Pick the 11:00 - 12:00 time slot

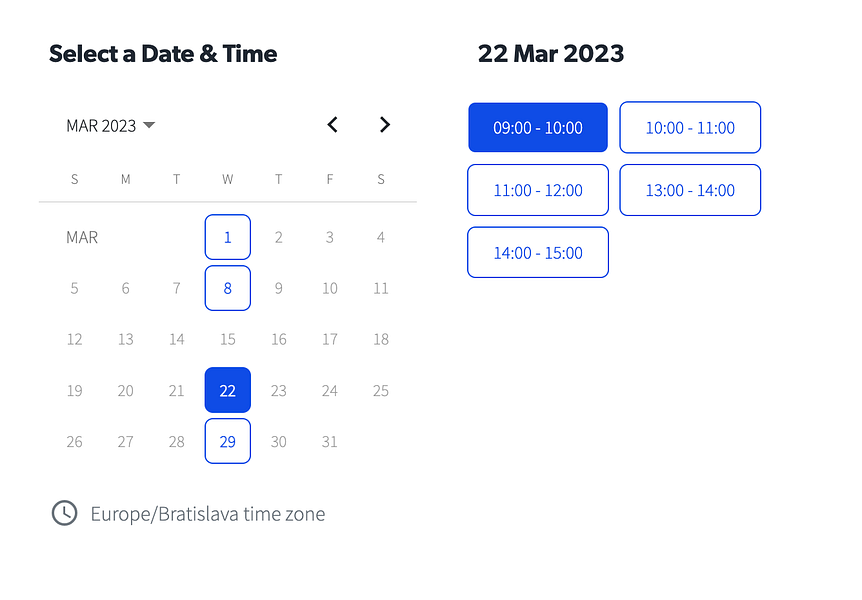point(538,190)
